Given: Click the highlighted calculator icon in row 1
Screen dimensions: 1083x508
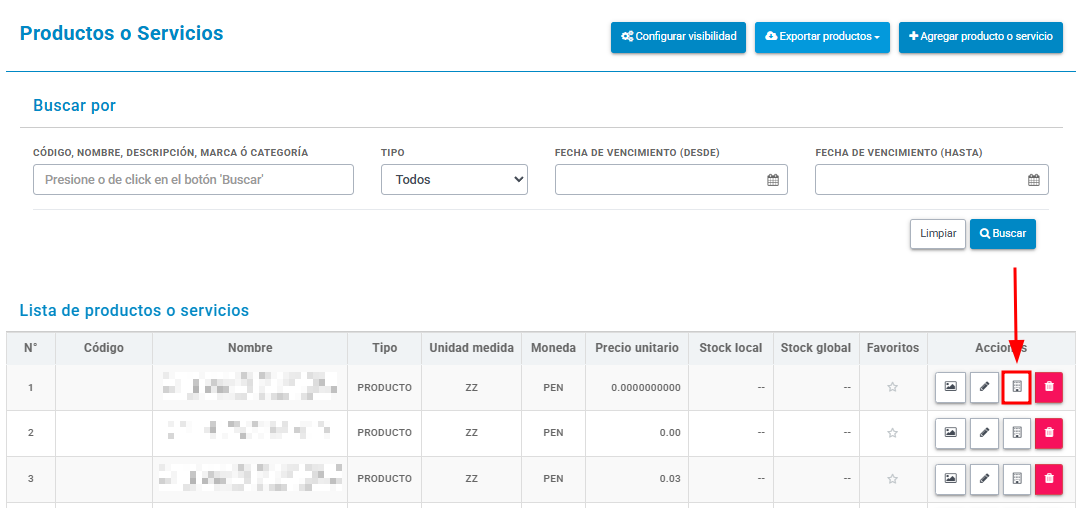Looking at the screenshot, I should (x=1017, y=387).
